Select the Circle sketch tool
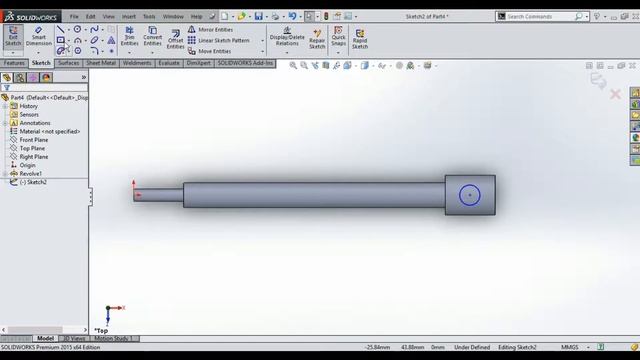This screenshot has height=360, width=640. tap(77, 29)
